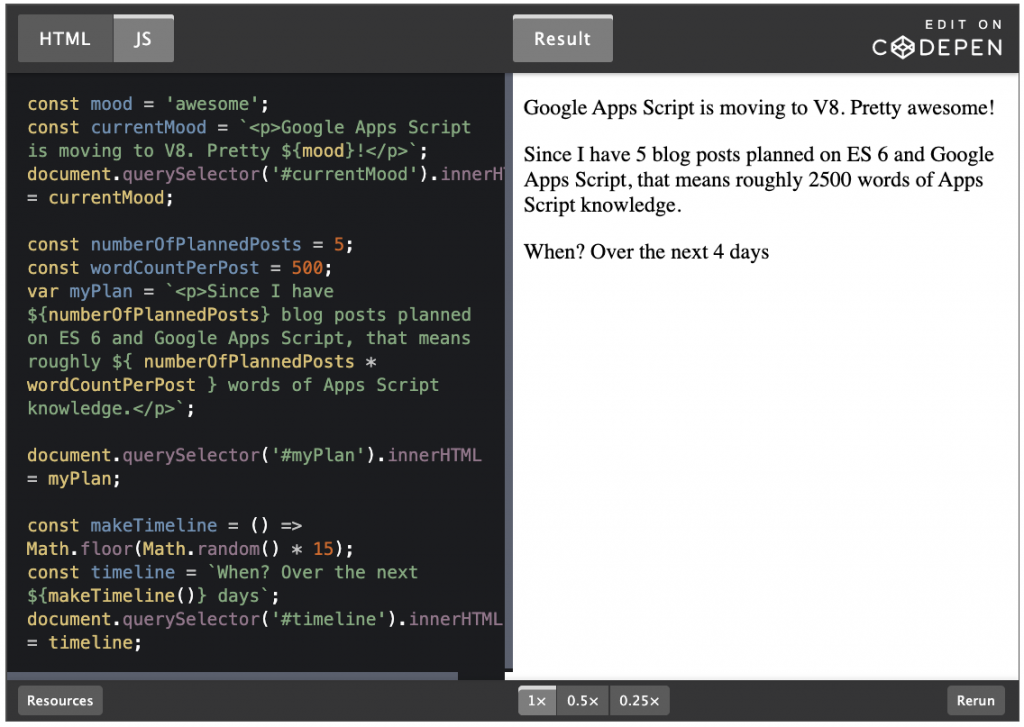
Task: Click the "= myPlan;" line
Action: (74, 478)
